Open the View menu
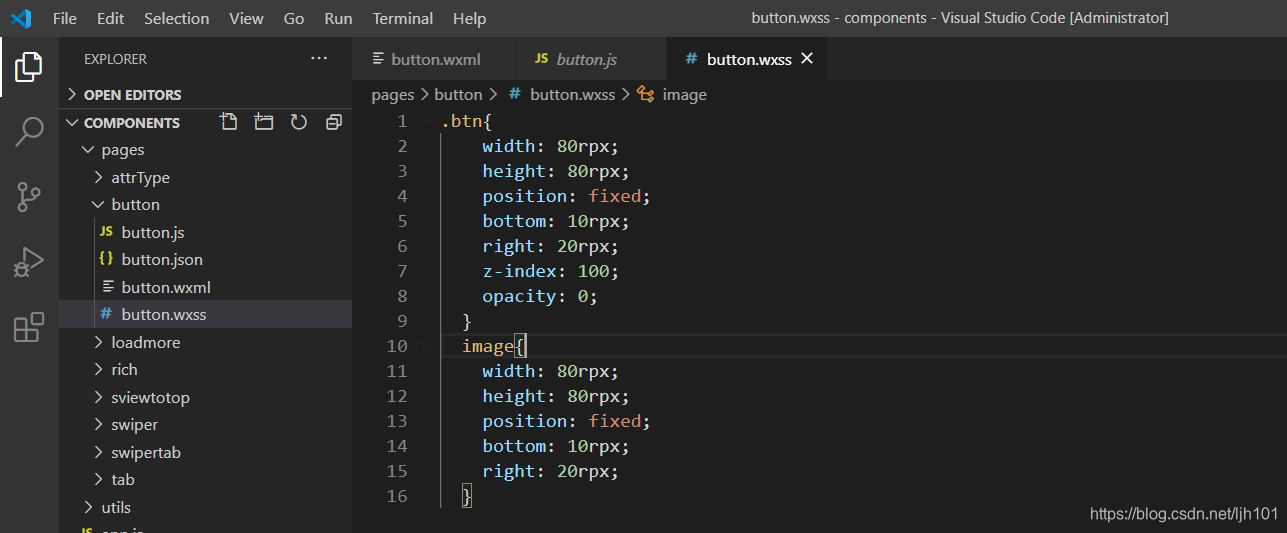 pos(246,18)
